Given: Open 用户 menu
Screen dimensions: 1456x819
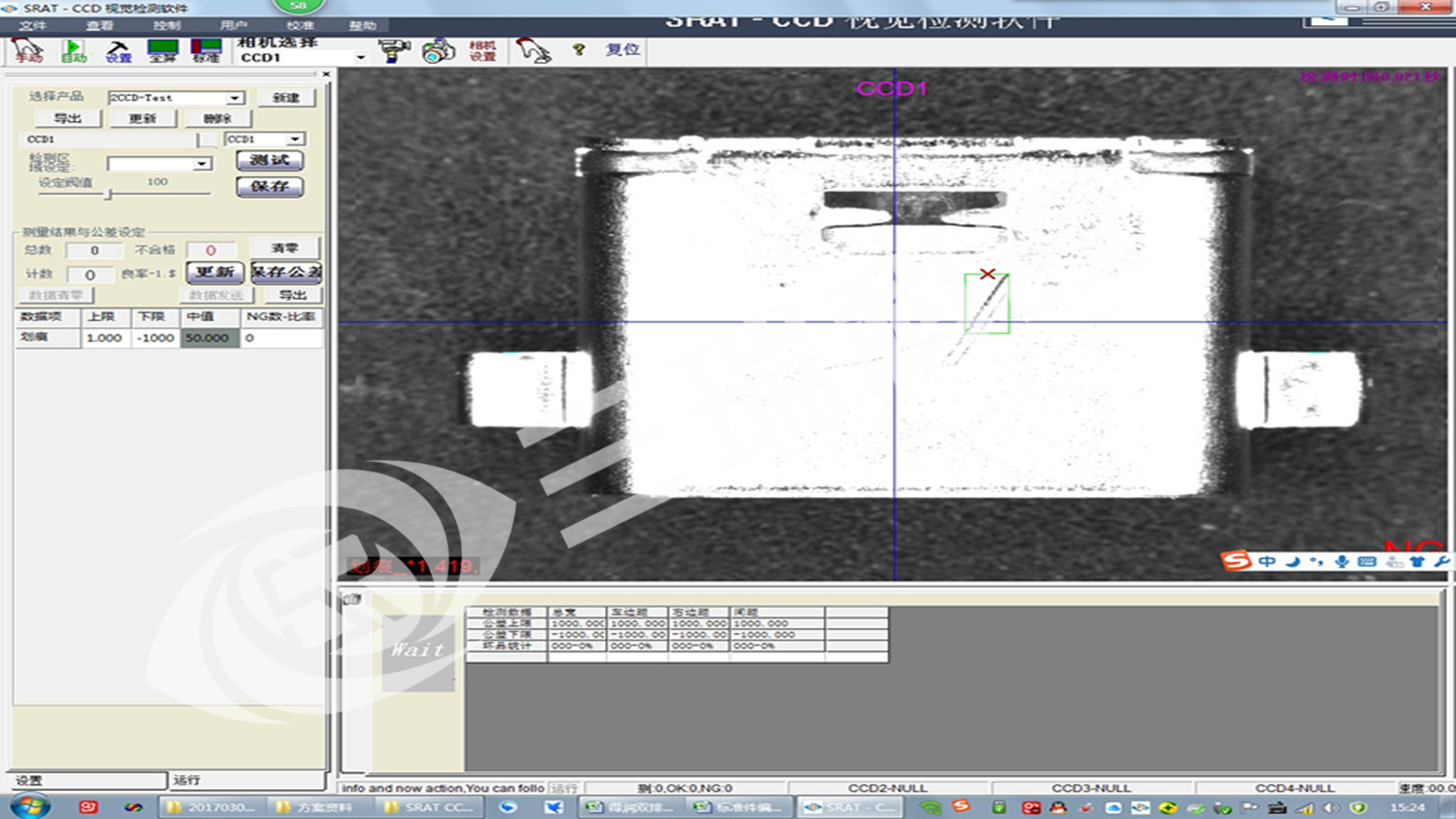Looking at the screenshot, I should click(x=233, y=25).
